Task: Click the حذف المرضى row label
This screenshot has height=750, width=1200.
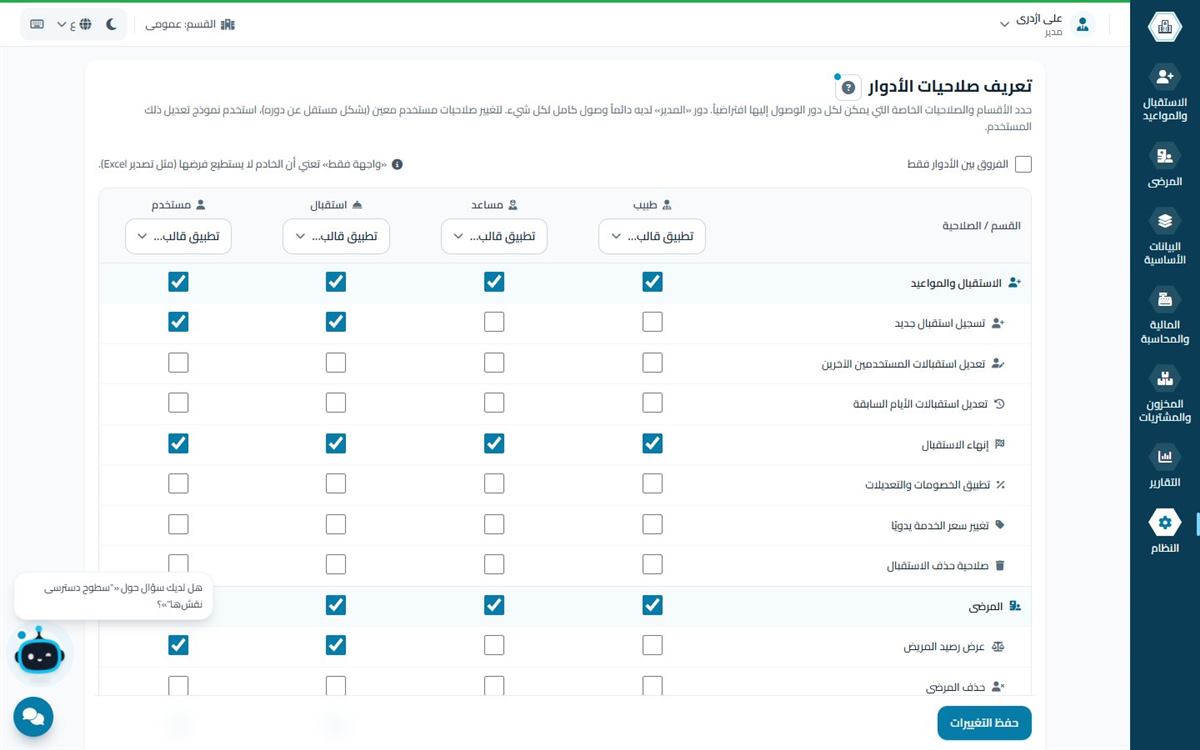Action: coord(956,688)
